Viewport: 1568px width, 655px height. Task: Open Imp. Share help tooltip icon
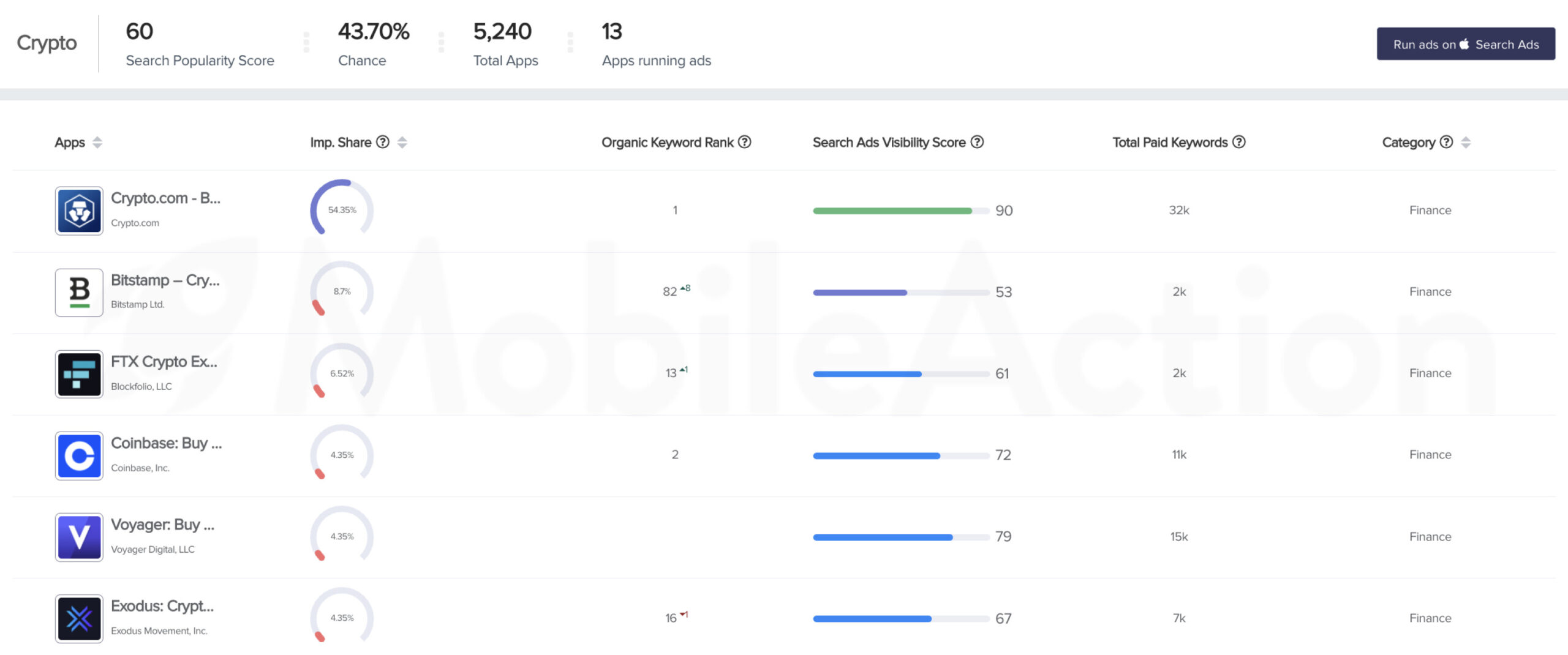(x=383, y=142)
